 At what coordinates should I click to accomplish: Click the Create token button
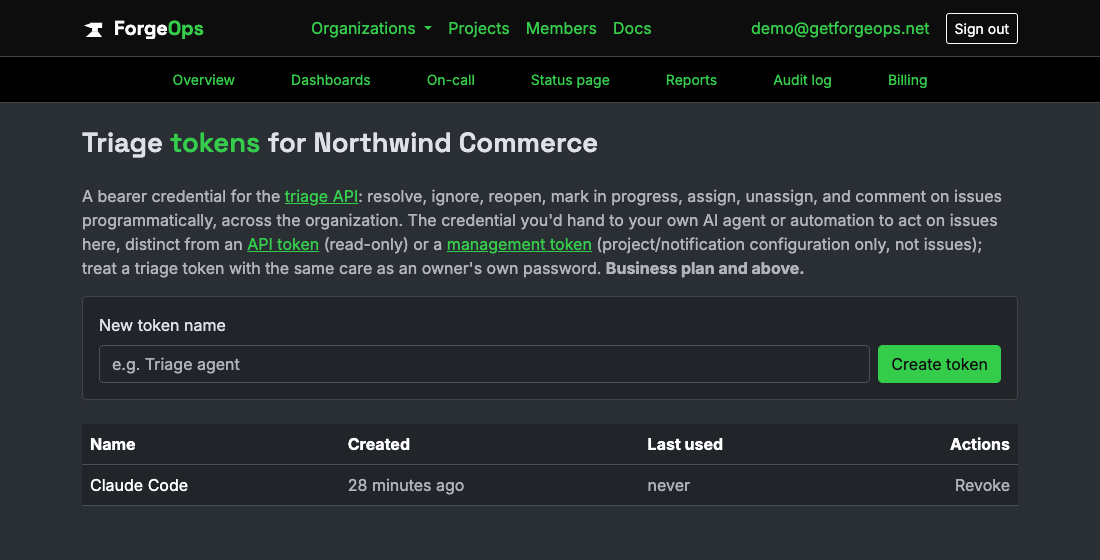pyautogui.click(x=939, y=364)
